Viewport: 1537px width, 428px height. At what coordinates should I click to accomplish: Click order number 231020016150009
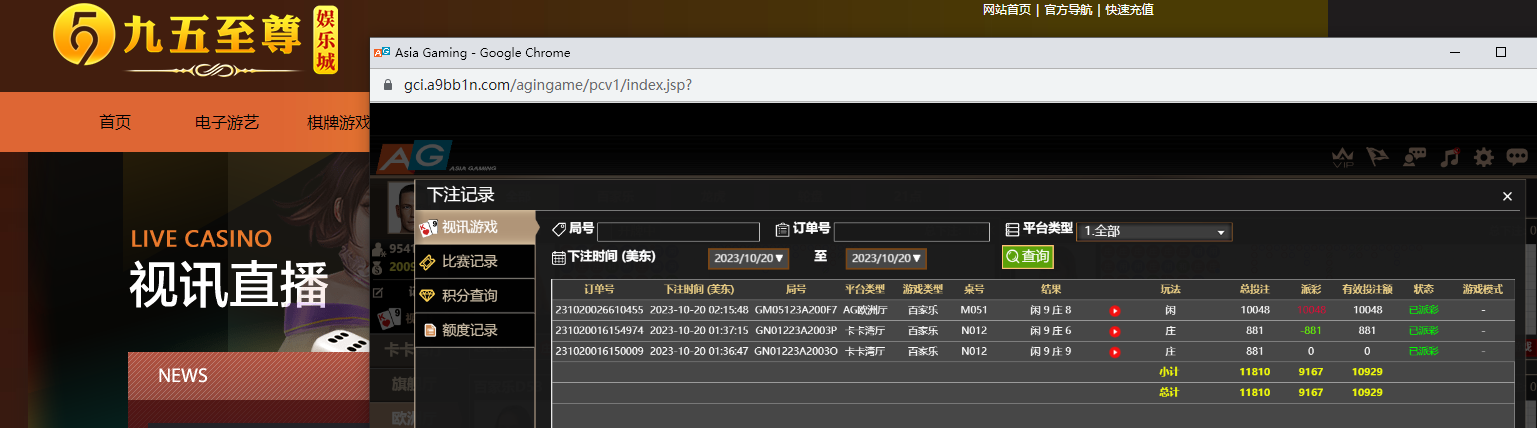click(599, 352)
